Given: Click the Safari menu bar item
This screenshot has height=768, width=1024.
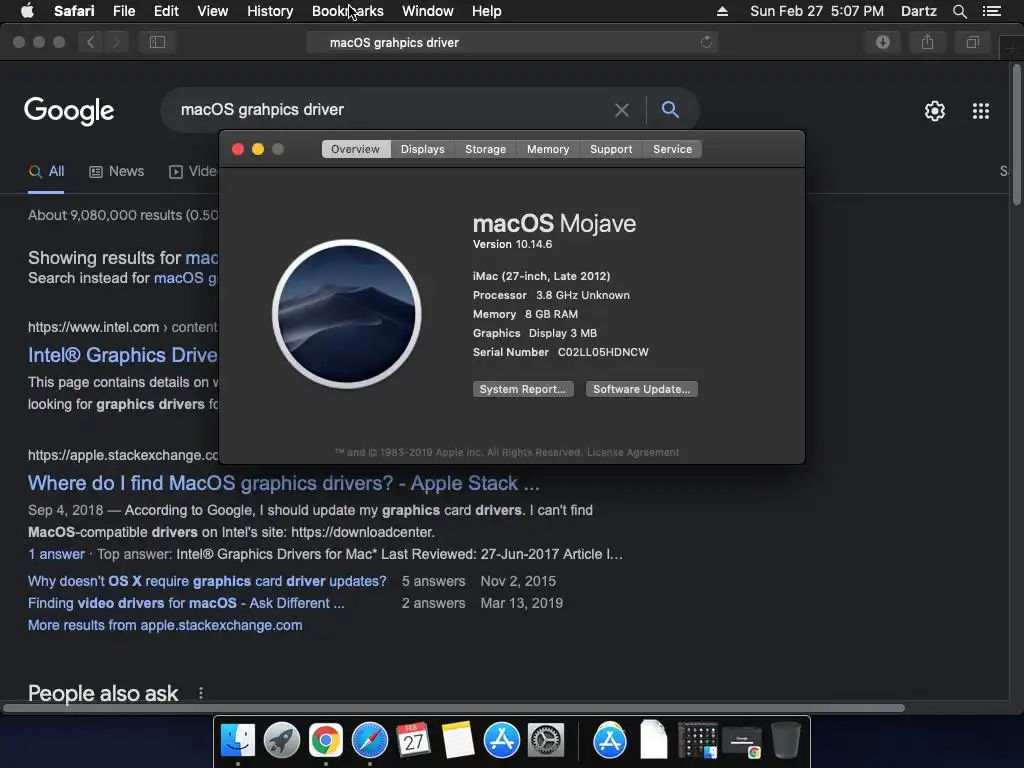Looking at the screenshot, I should click(74, 11).
